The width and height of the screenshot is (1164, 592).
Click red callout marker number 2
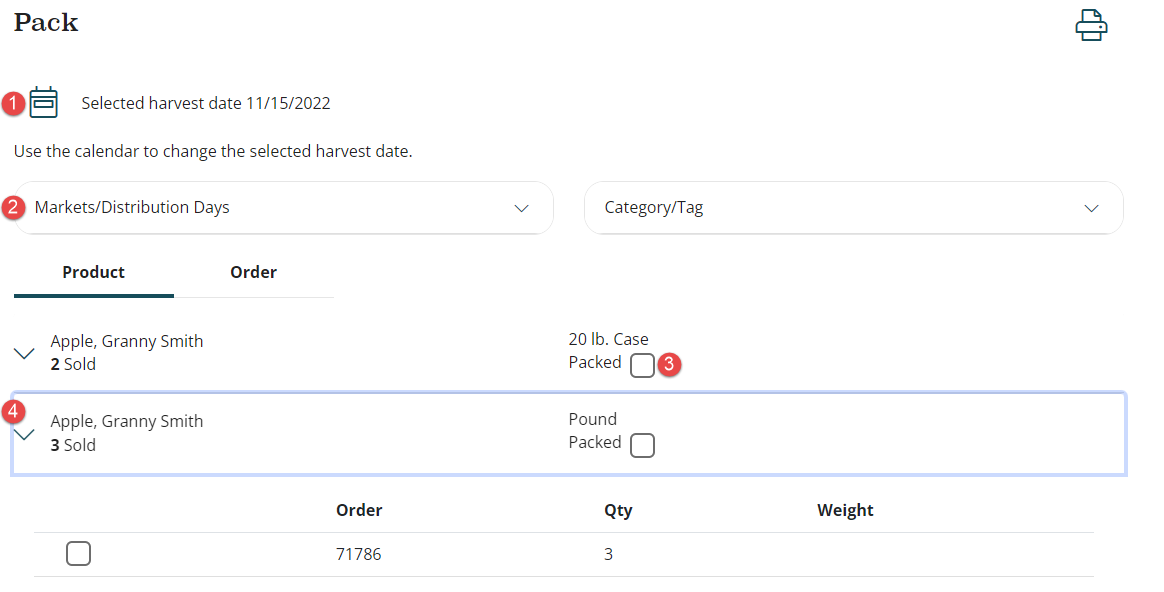pos(14,208)
